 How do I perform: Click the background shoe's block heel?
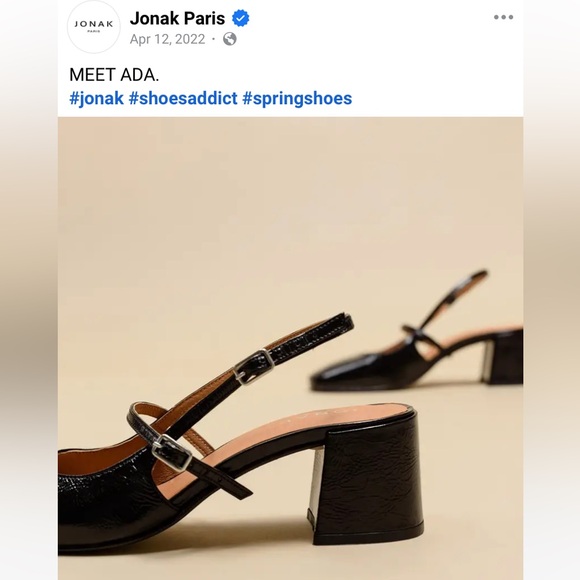(503, 357)
